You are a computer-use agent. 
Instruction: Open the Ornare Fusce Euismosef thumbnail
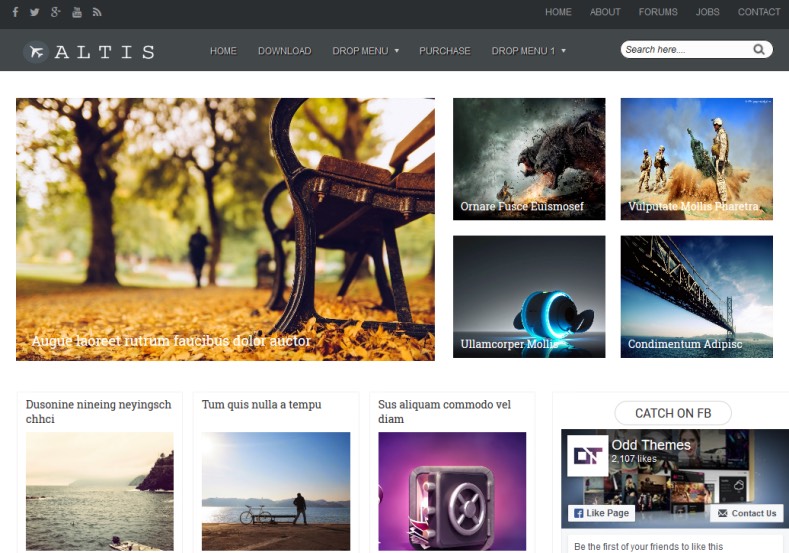[x=529, y=159]
